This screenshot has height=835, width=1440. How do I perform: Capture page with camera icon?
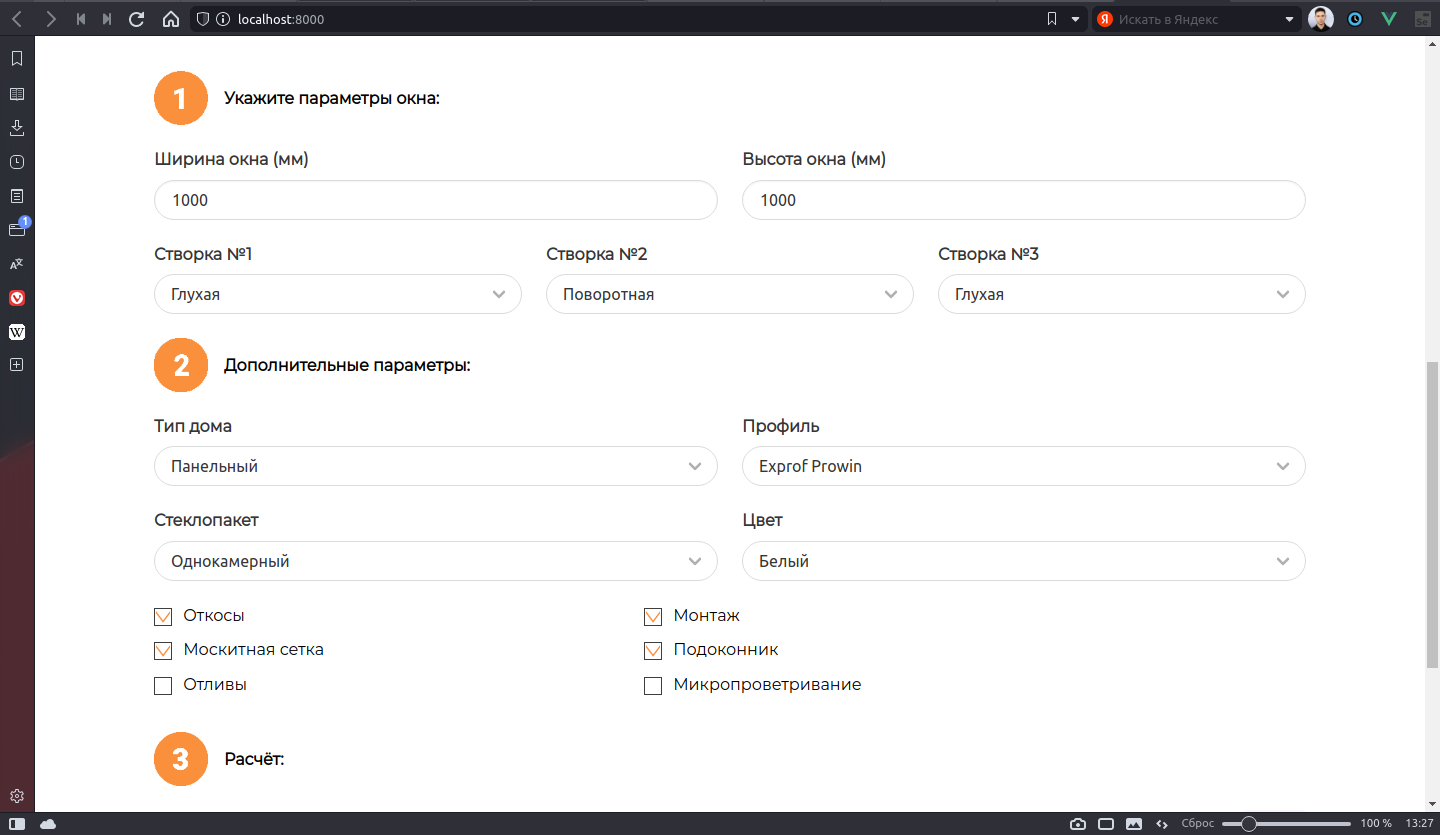click(1078, 824)
